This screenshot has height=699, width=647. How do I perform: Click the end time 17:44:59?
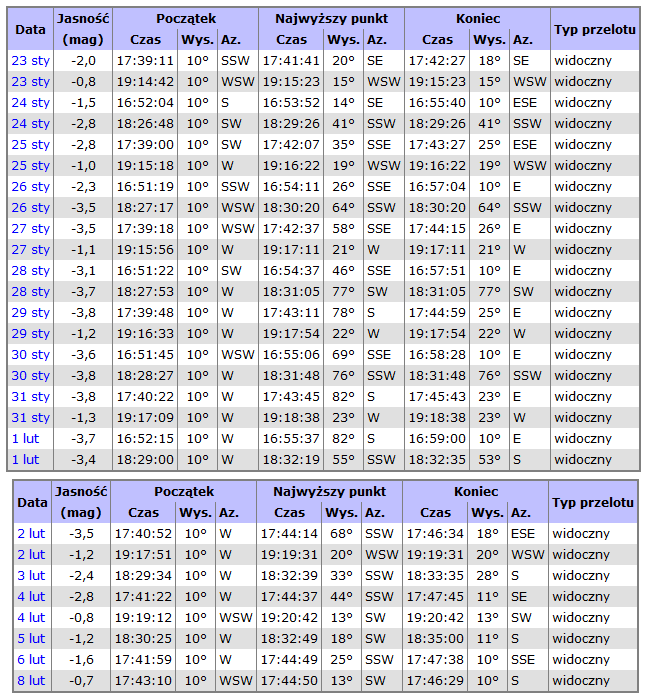pos(437,312)
